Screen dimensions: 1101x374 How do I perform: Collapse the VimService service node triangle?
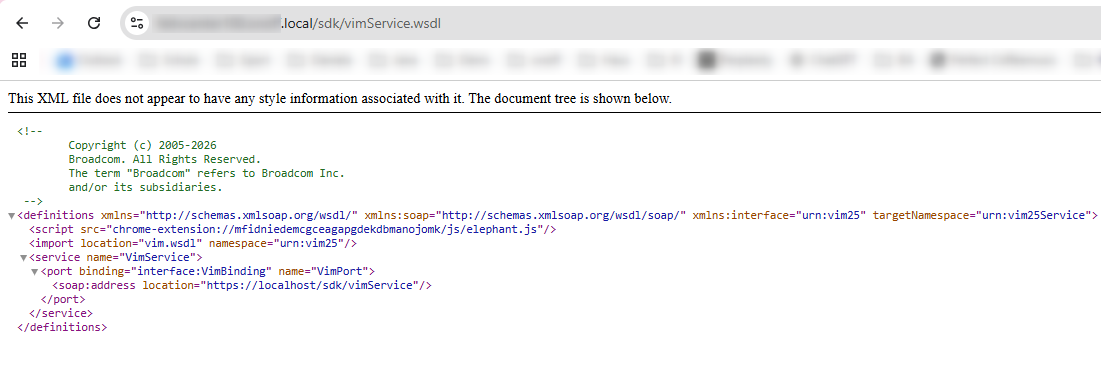[x=23, y=258]
